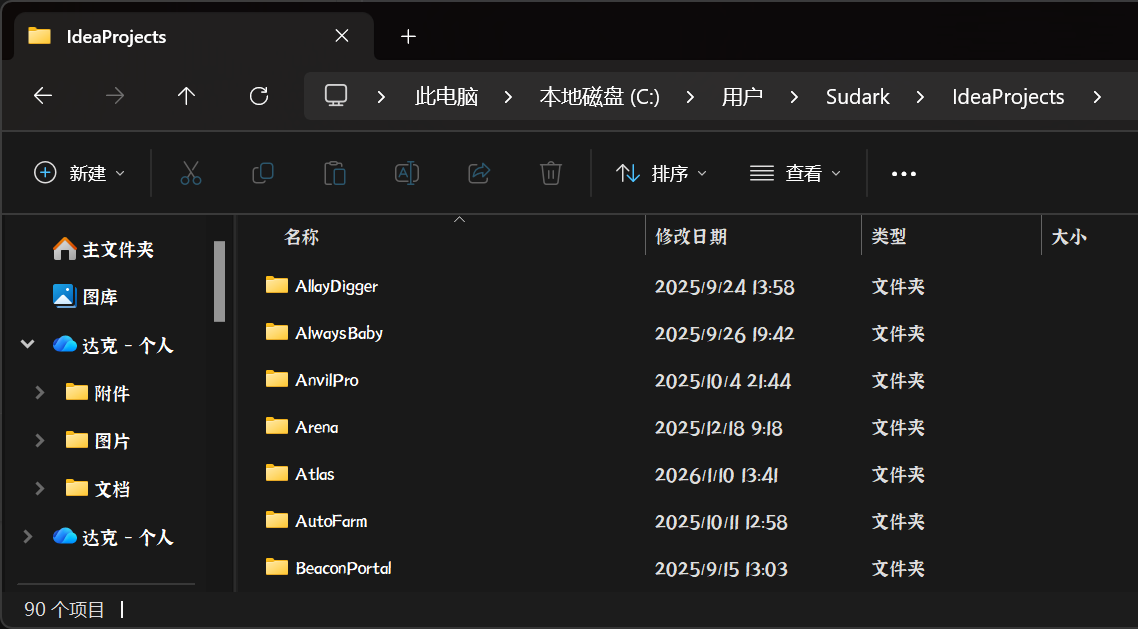Click the Rename icon in toolbar

[407, 173]
